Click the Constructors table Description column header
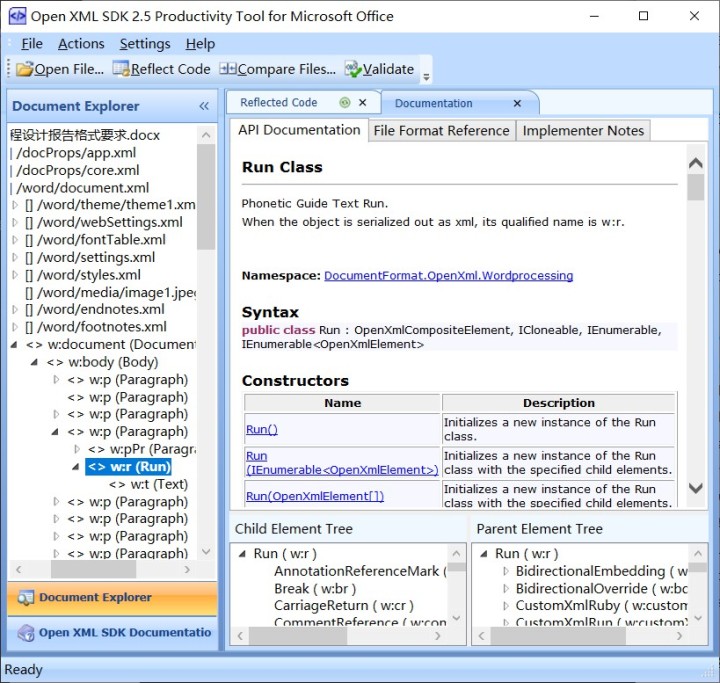 (559, 403)
